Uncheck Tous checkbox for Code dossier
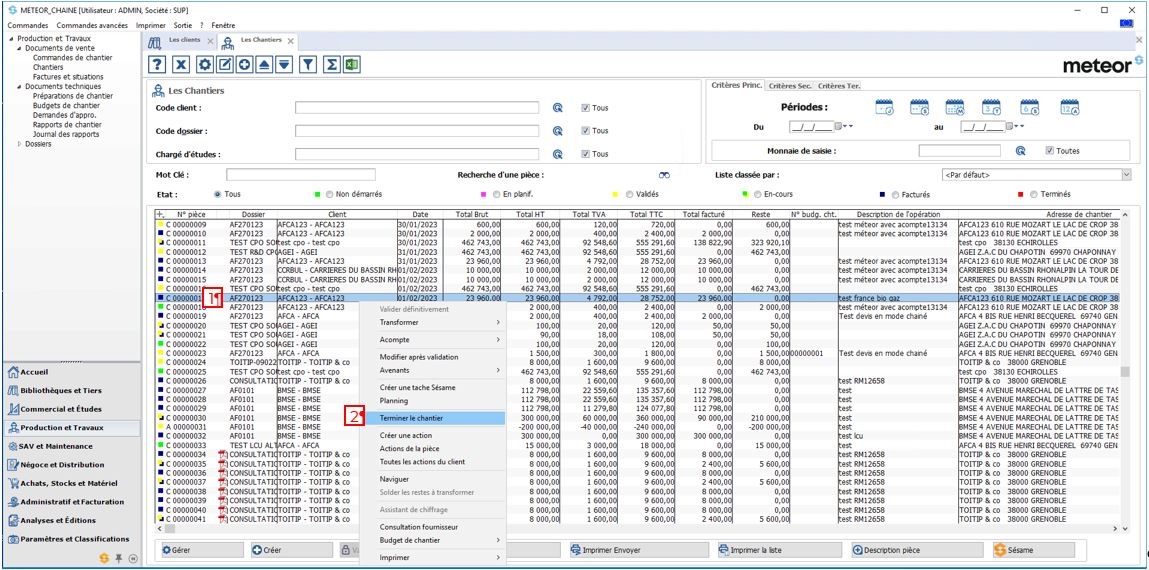 click(585, 131)
